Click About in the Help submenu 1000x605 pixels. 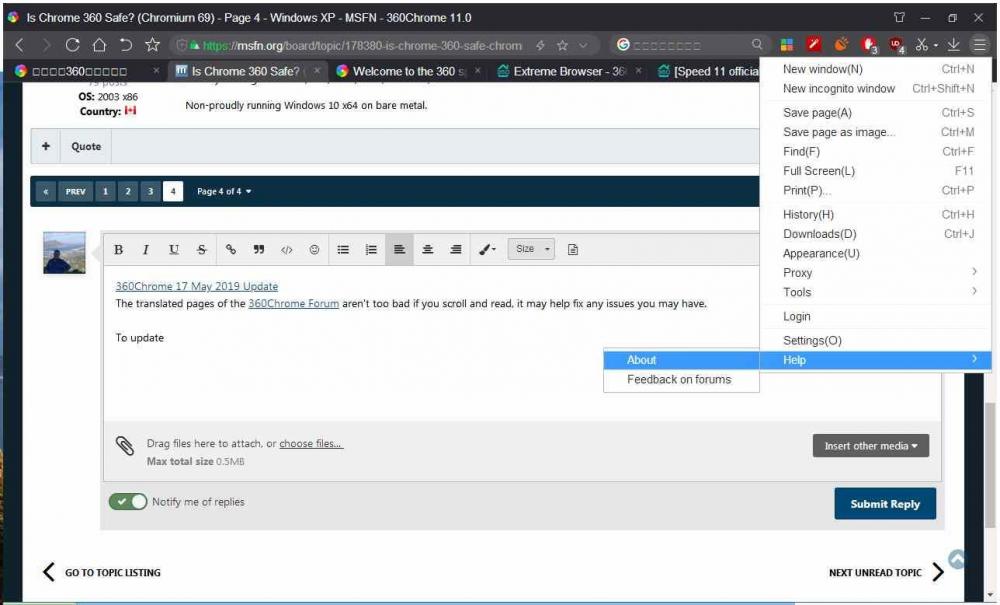pos(681,360)
